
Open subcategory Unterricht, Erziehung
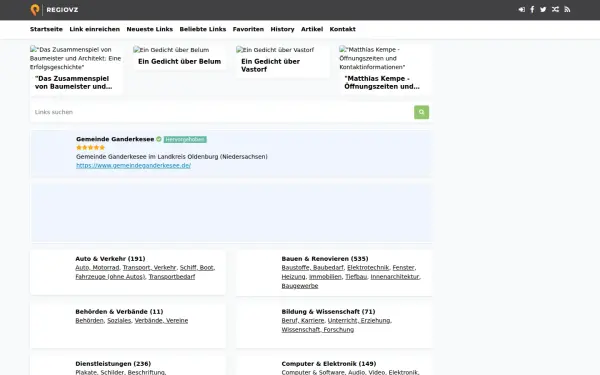click(x=359, y=321)
